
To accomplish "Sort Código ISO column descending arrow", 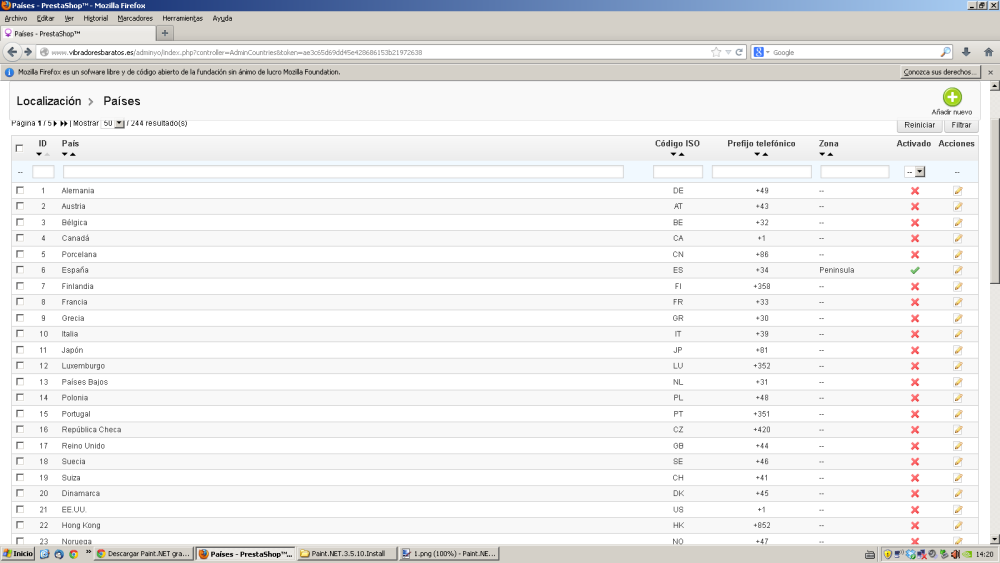I will [673, 154].
